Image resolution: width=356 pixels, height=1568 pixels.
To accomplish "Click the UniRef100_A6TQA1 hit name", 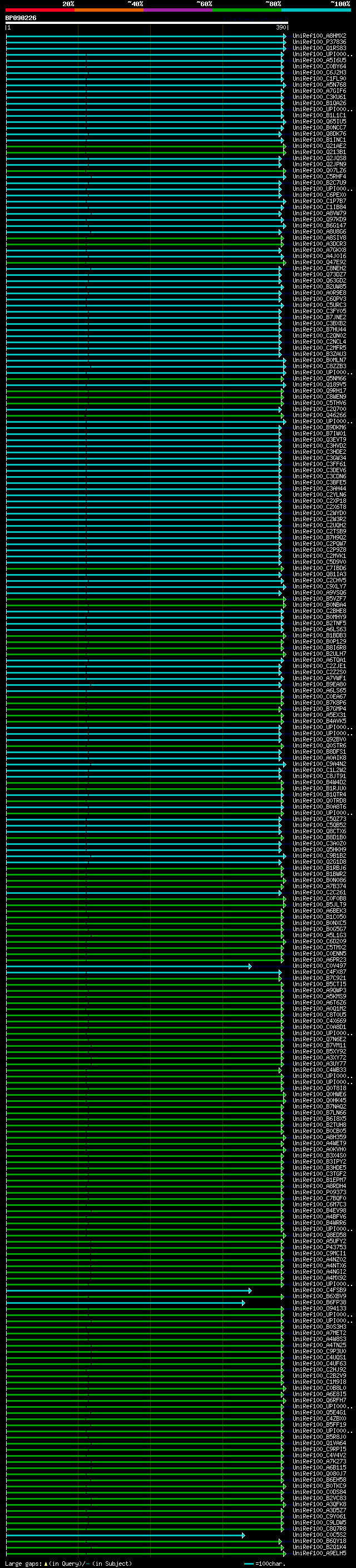I will 319,660.
